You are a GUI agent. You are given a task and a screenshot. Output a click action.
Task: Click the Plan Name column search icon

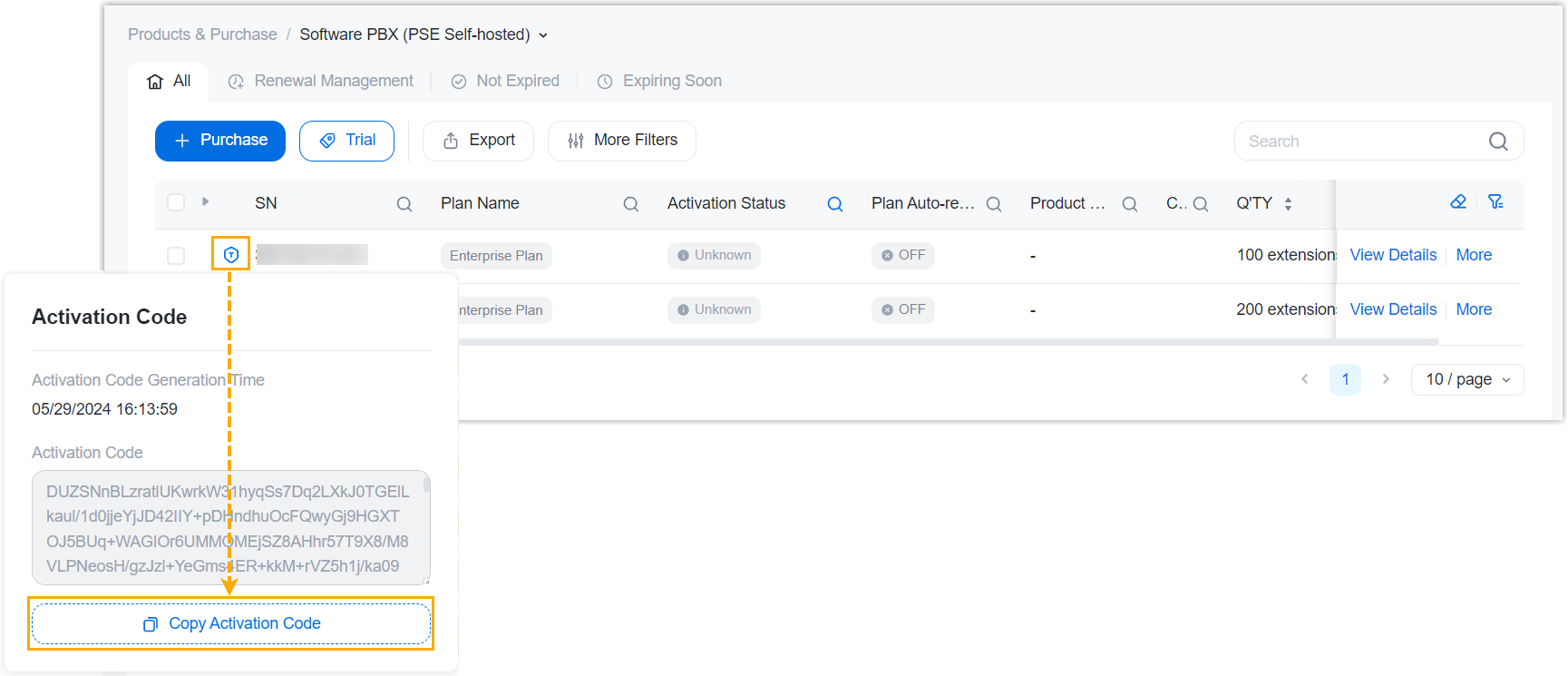coord(631,204)
